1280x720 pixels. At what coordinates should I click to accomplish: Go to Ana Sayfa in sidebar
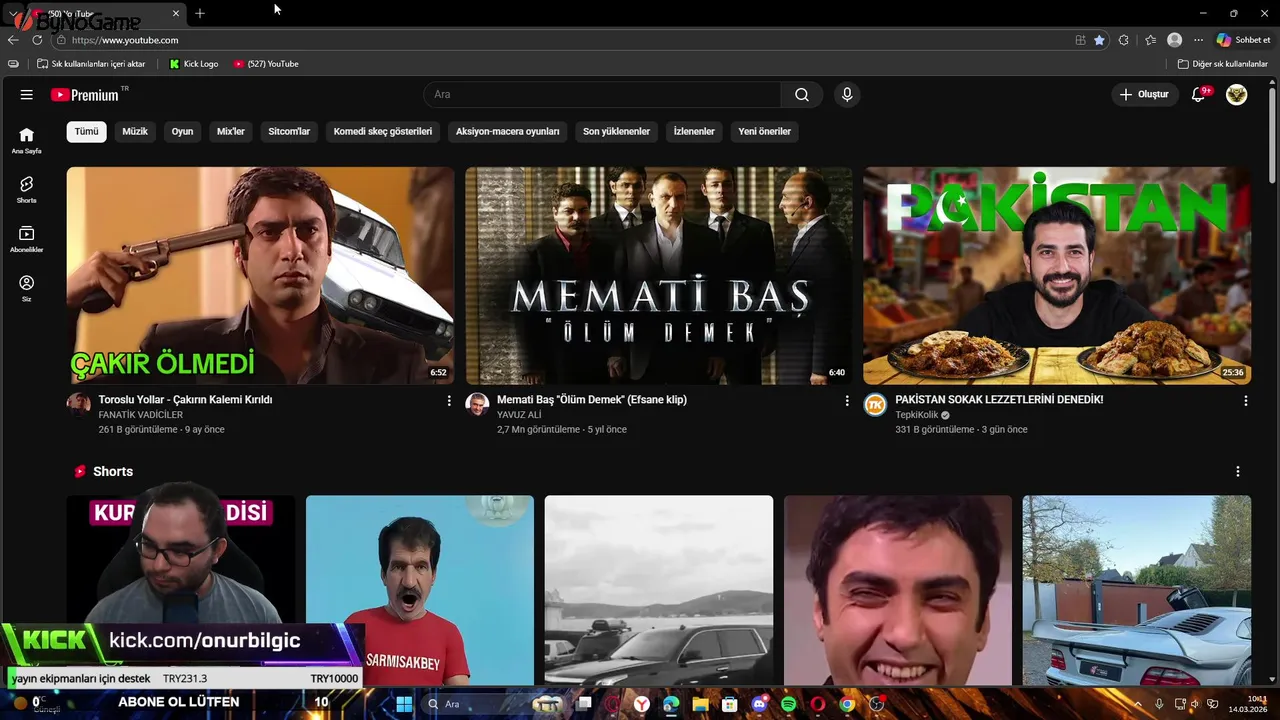click(26, 140)
